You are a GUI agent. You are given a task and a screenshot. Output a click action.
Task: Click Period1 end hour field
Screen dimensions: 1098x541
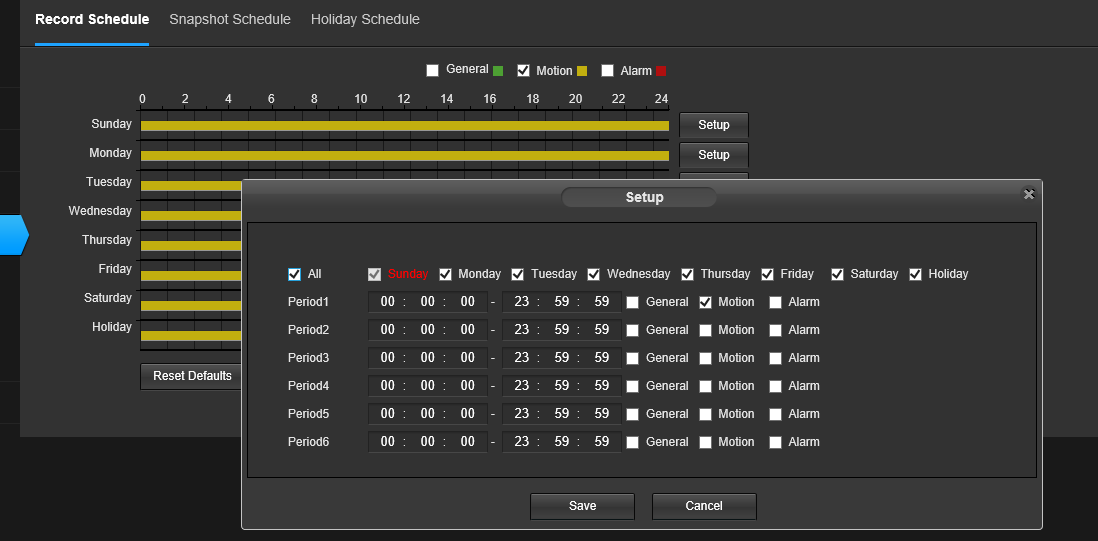tap(521, 302)
